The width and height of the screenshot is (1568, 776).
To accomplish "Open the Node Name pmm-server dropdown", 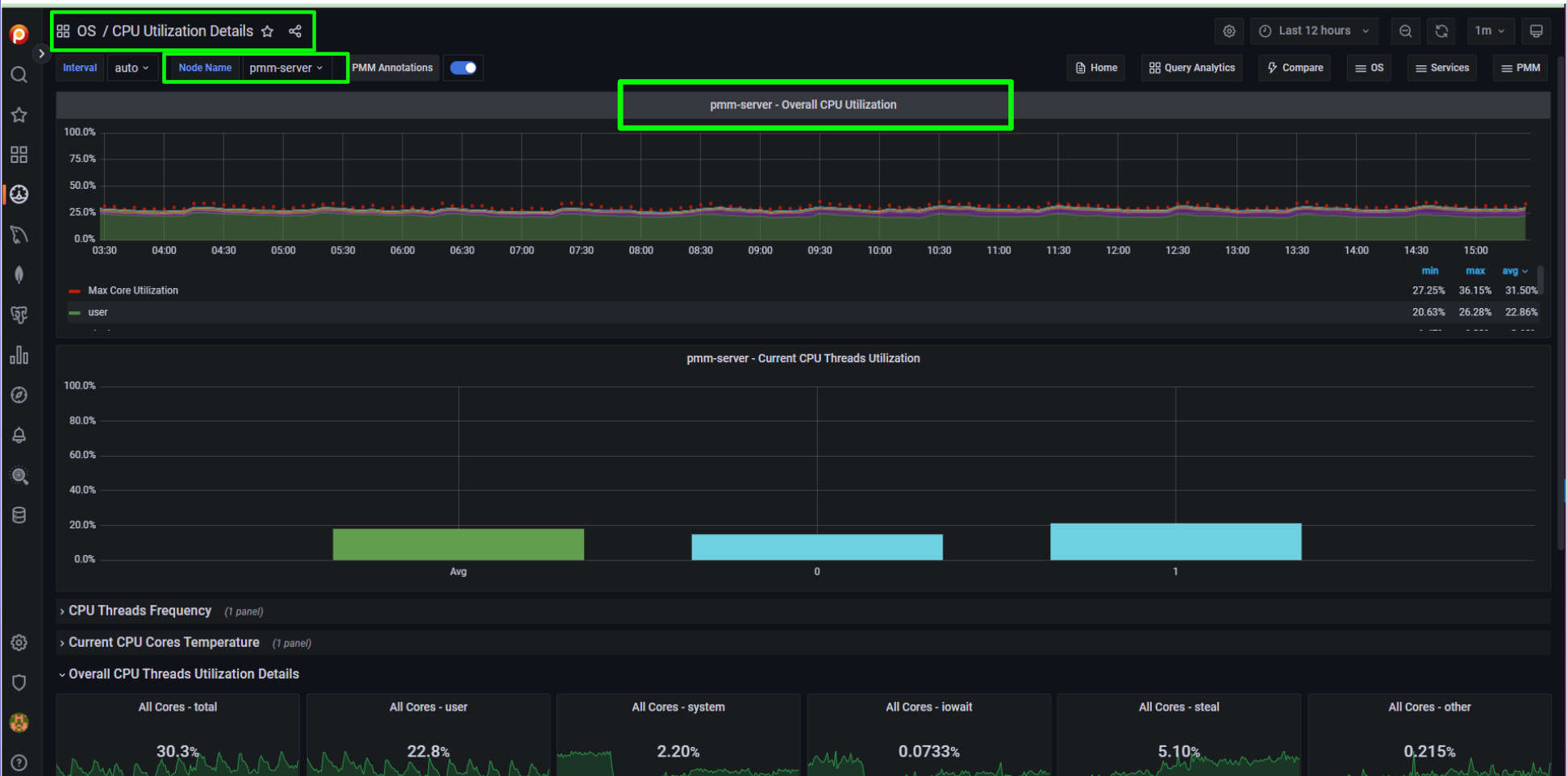I will [x=286, y=68].
